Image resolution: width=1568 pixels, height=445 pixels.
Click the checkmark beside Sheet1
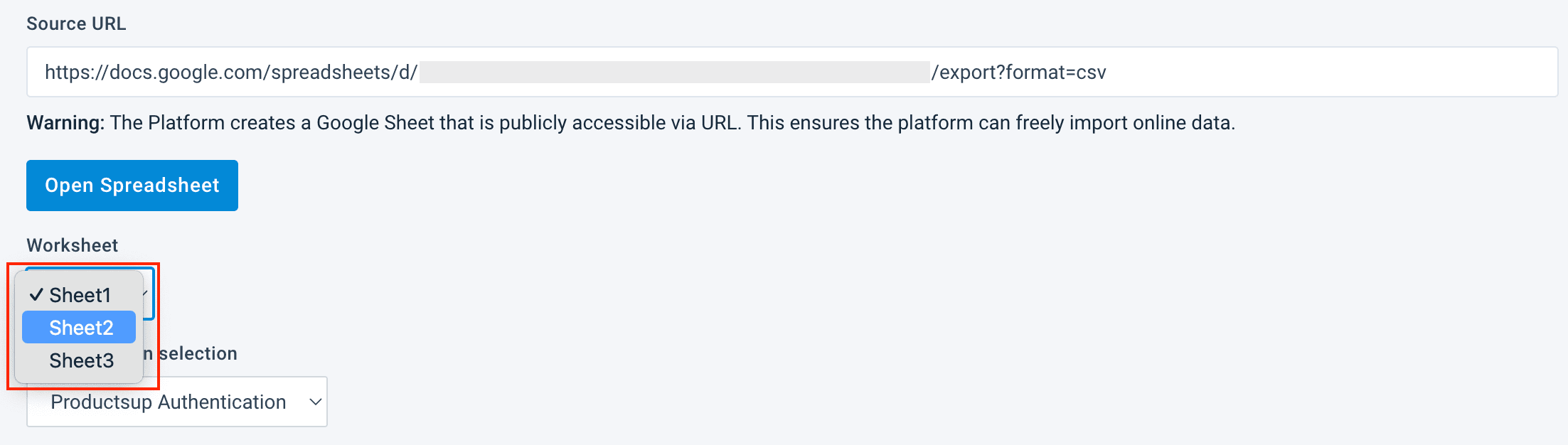(x=36, y=294)
